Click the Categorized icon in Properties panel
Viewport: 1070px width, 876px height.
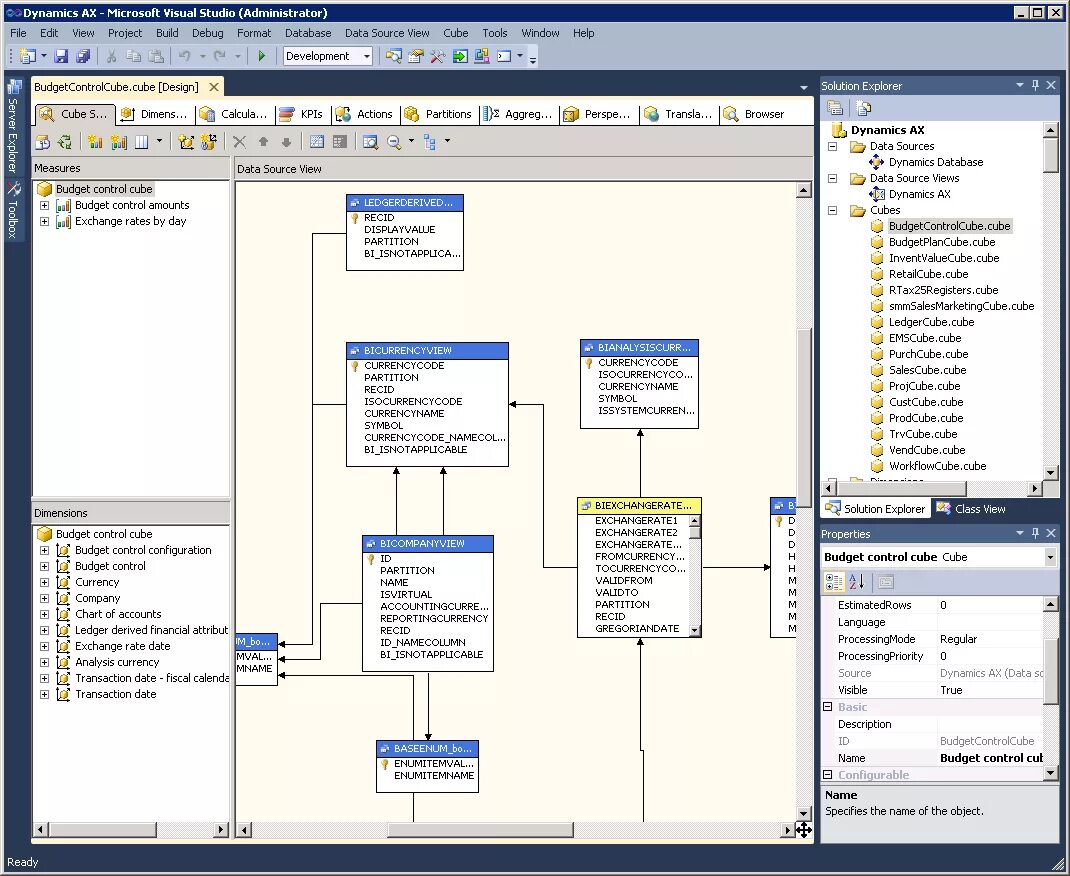834,582
